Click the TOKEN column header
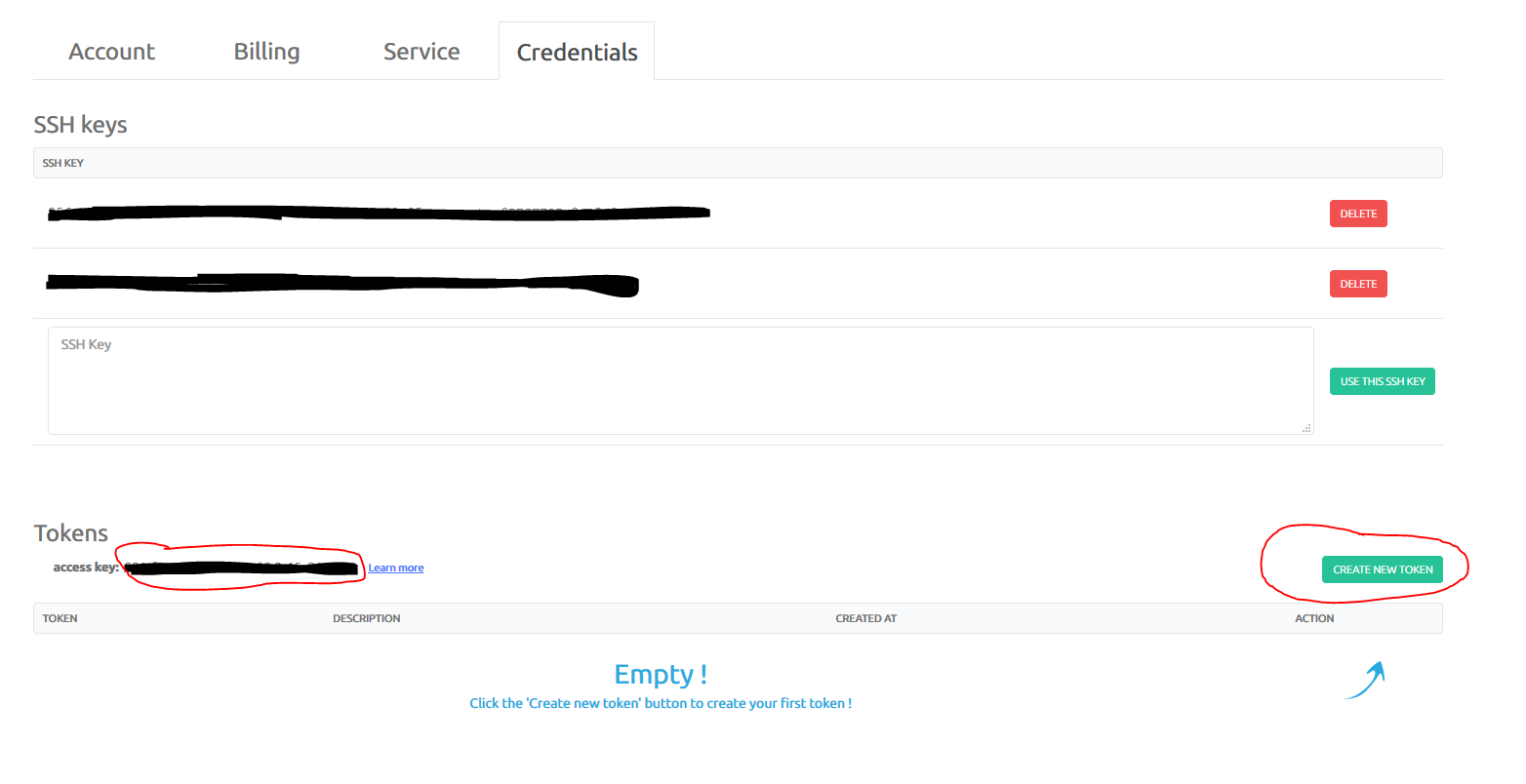This screenshot has height=784, width=1526. coord(60,618)
